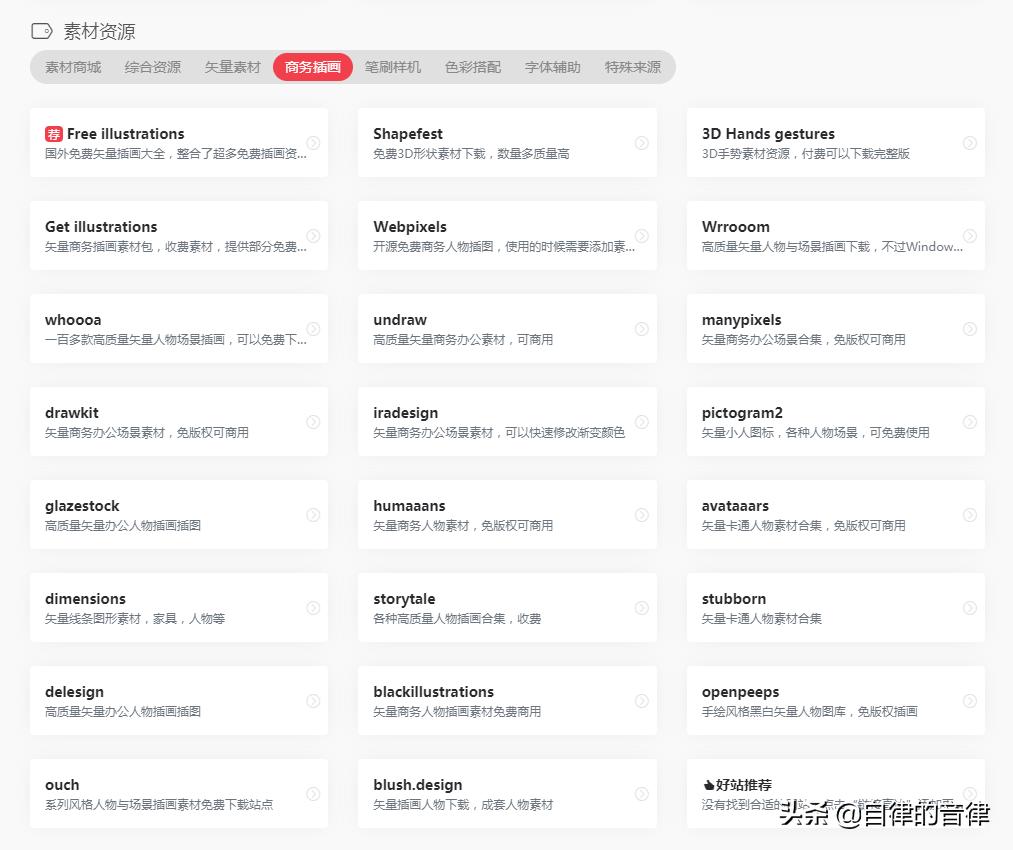Screen dimensions: 1013x850
Task: Click the glazestock resource card
Action: tap(179, 514)
